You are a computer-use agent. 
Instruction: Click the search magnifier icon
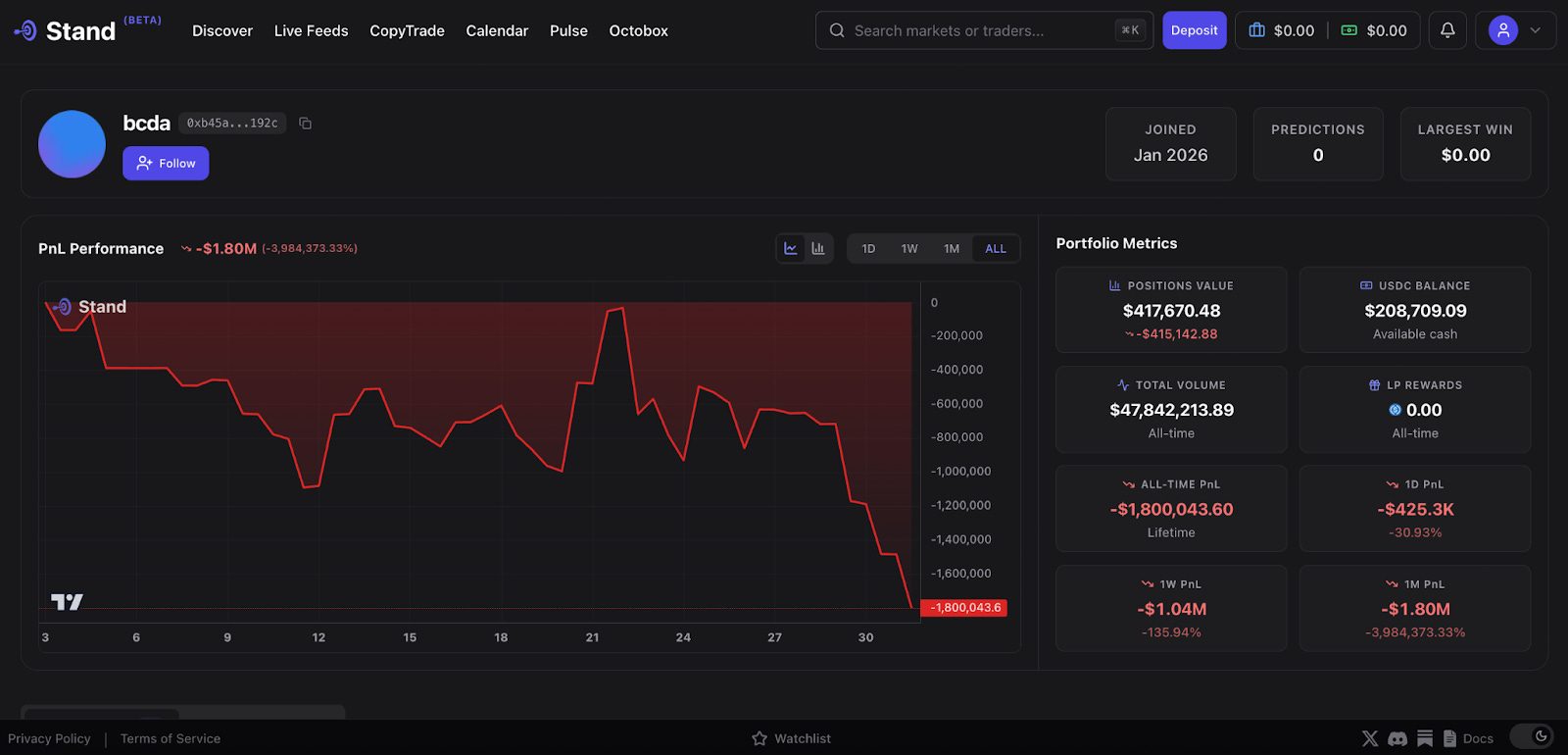pyautogui.click(x=837, y=30)
